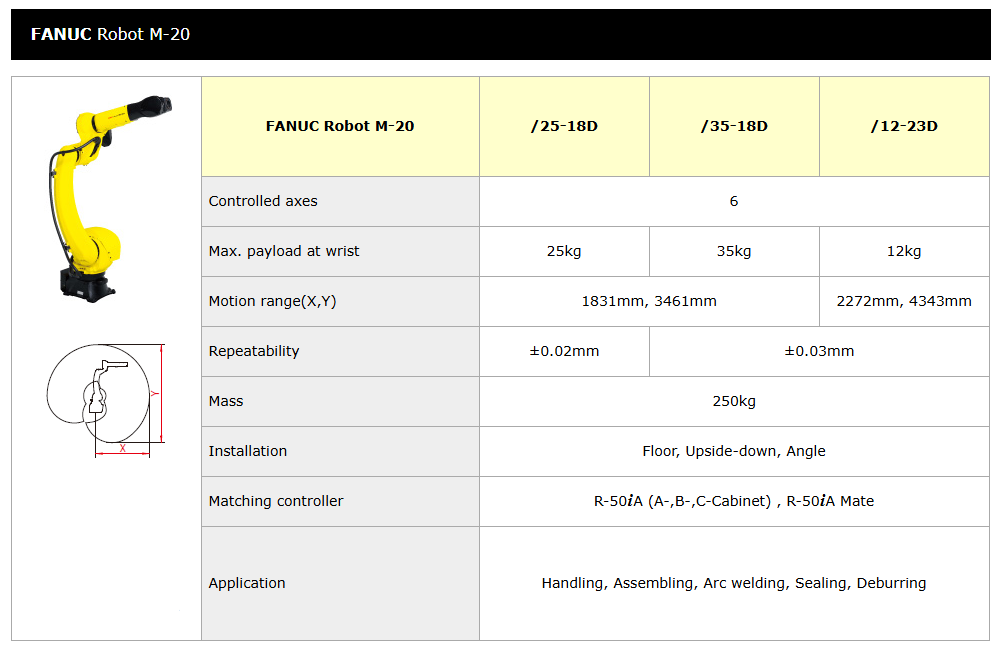The width and height of the screenshot is (1001, 659).
Task: Click the Handling, Assembling application list
Action: coord(734,583)
